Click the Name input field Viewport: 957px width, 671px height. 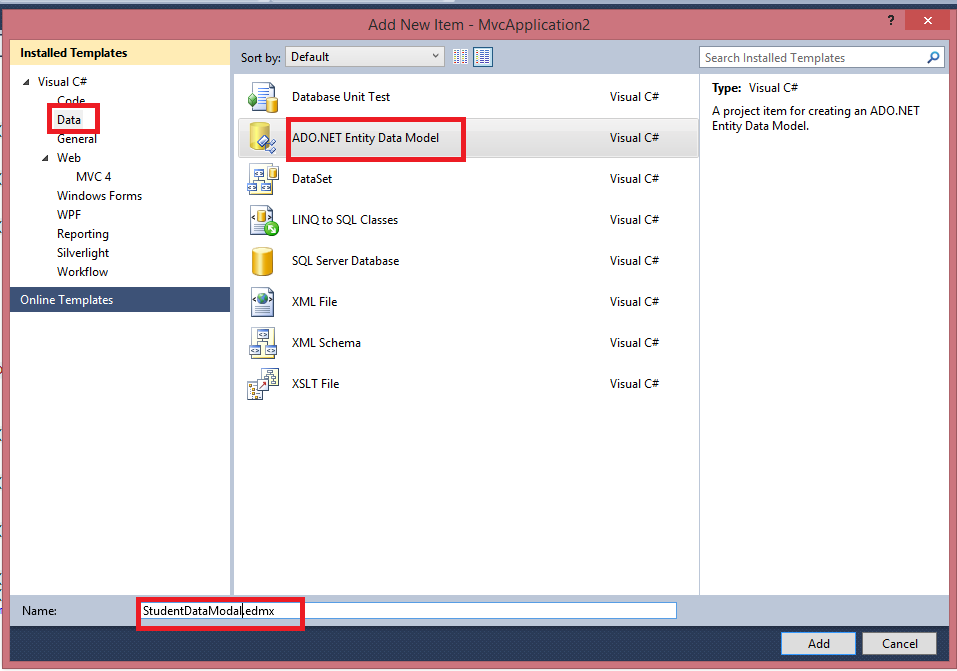408,611
